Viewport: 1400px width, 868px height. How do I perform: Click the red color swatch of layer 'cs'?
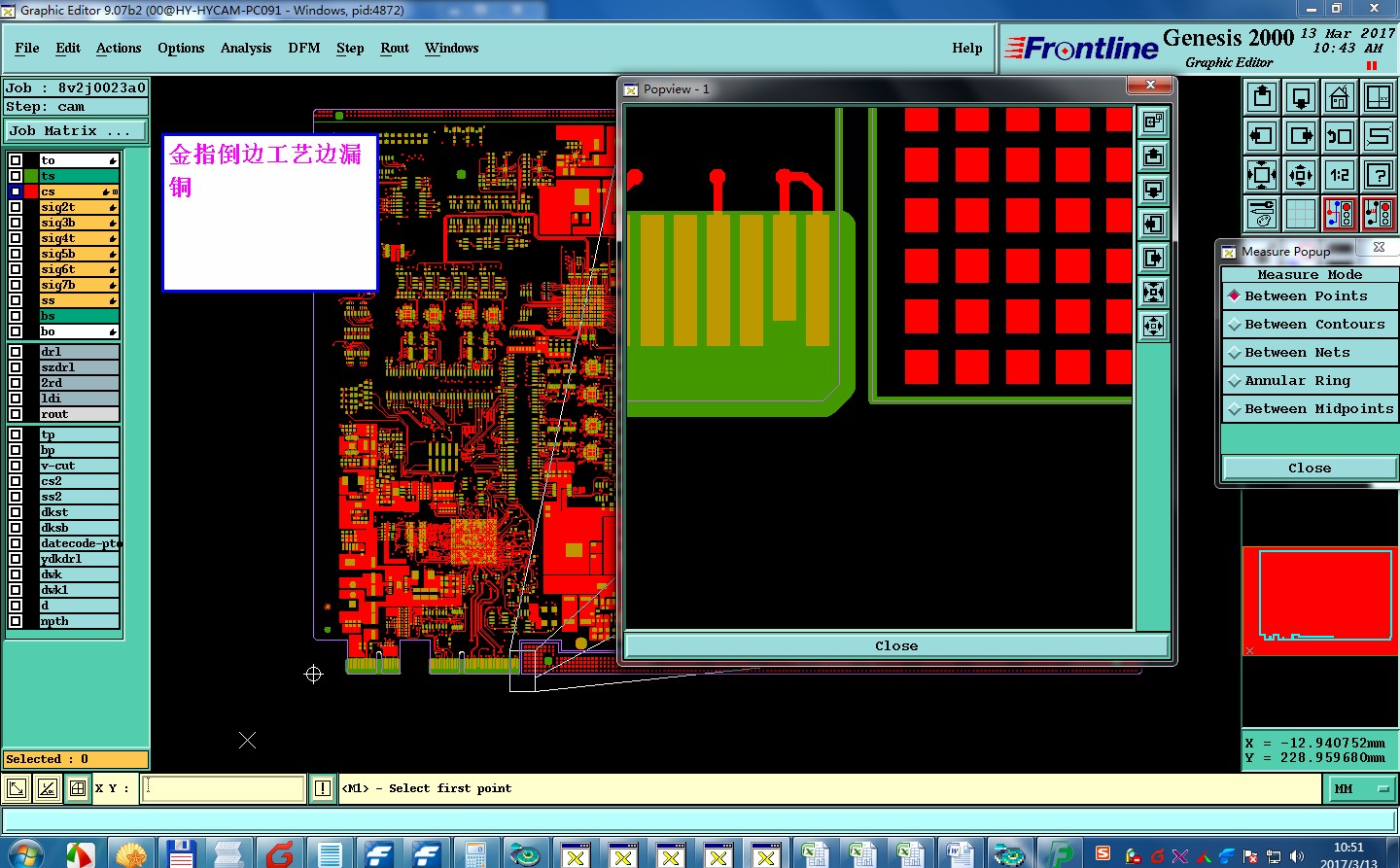click(31, 191)
